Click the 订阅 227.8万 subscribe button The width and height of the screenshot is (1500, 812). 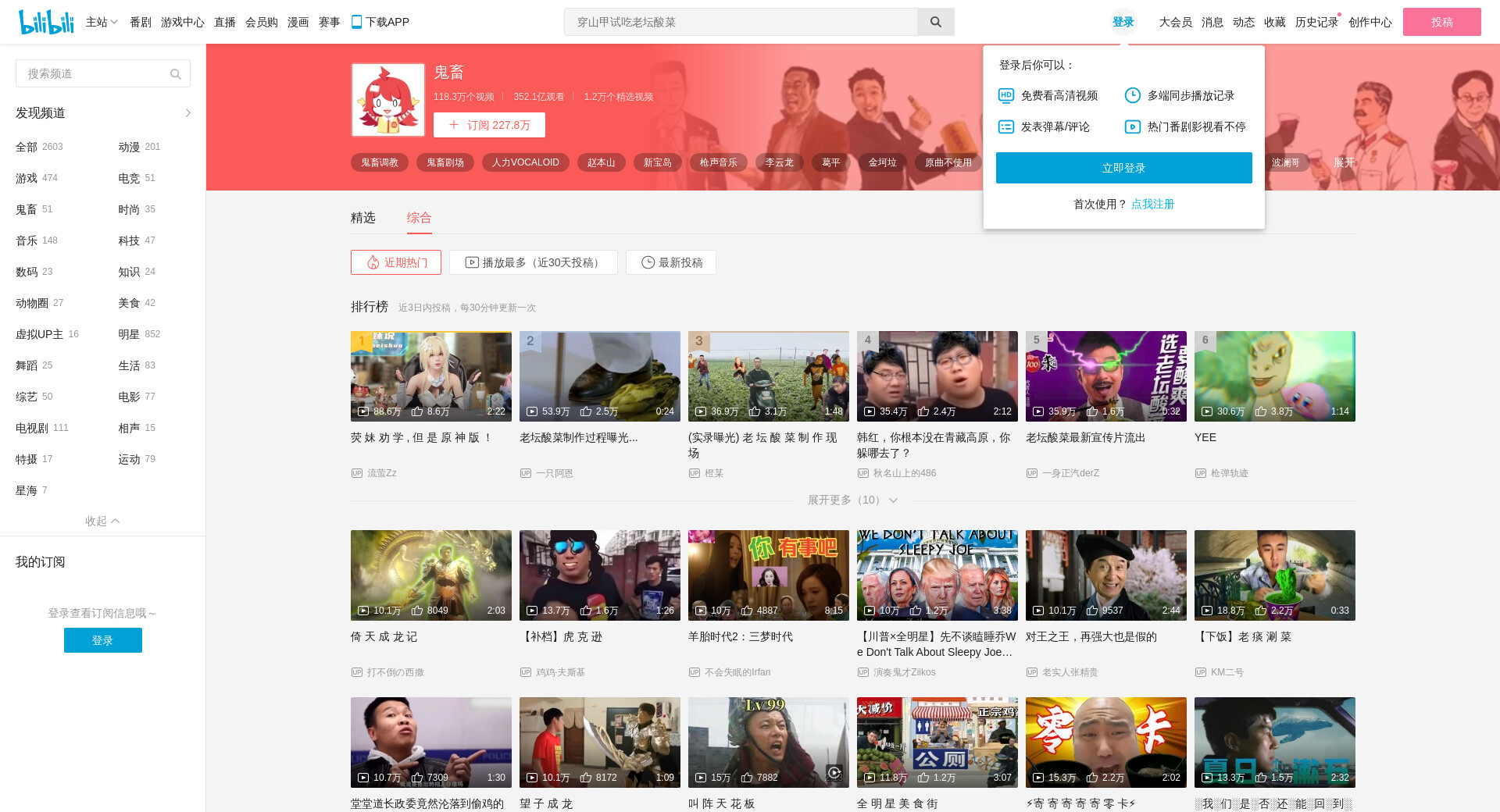click(489, 125)
